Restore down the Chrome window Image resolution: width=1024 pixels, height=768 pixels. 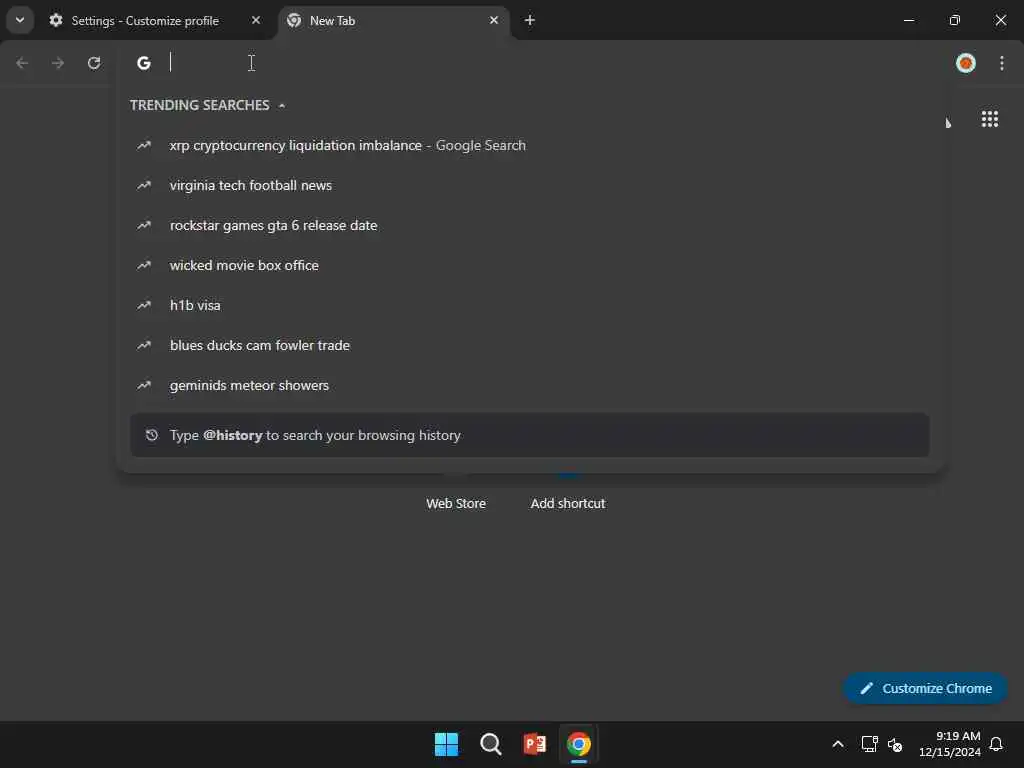pyautogui.click(x=955, y=20)
